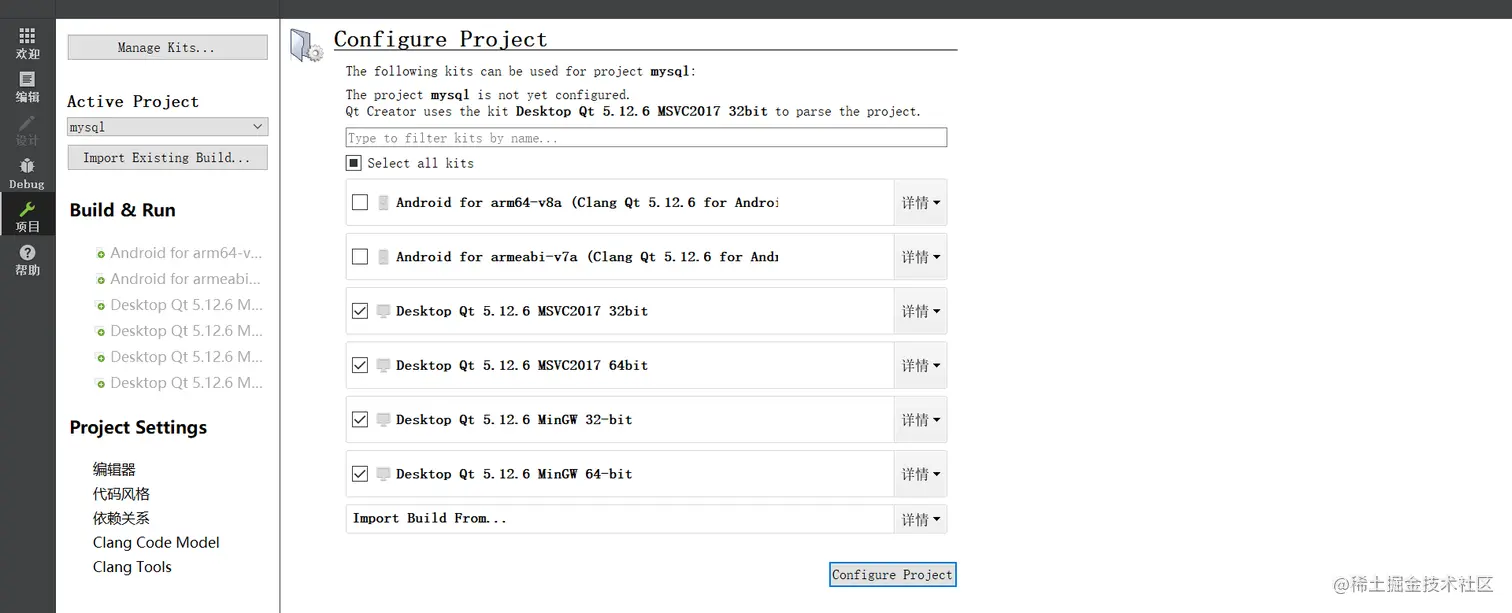Open the 欢迎 welcome mode
The image size is (1512, 613).
point(27,43)
